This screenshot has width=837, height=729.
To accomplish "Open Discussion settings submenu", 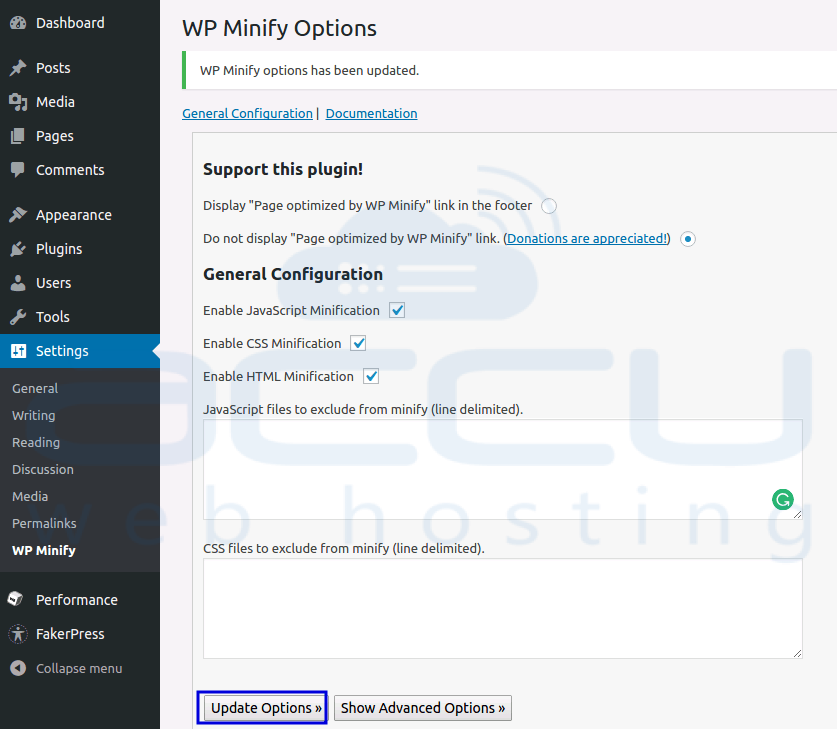I will pos(43,469).
